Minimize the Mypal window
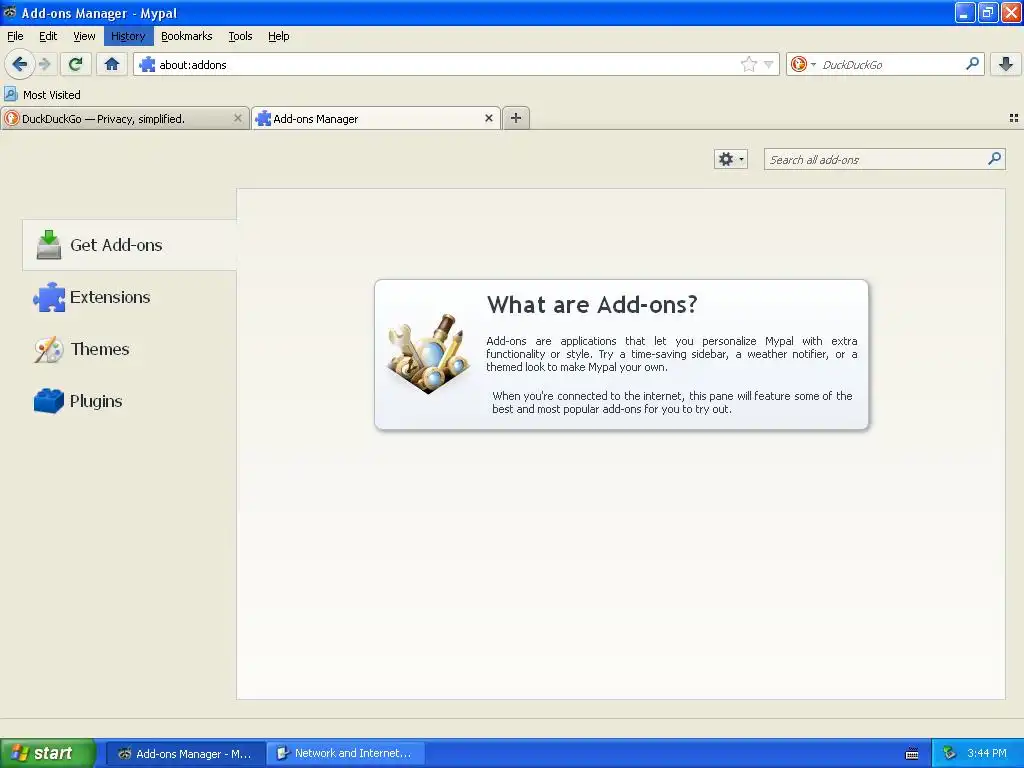The width and height of the screenshot is (1024, 768). click(965, 12)
